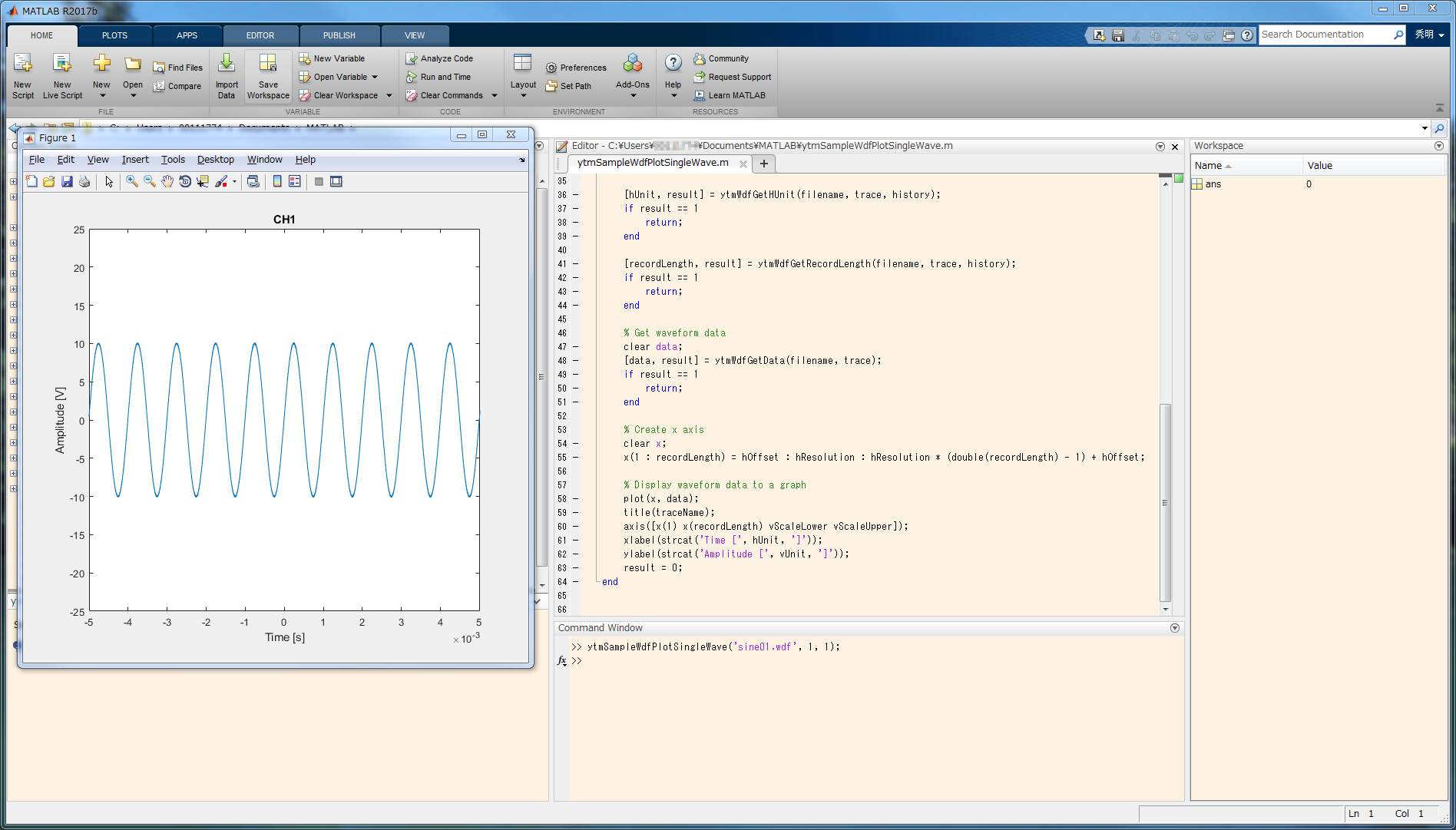This screenshot has width=1456, height=830.
Task: Switch to the PLOTS ribbon tab
Action: (114, 35)
